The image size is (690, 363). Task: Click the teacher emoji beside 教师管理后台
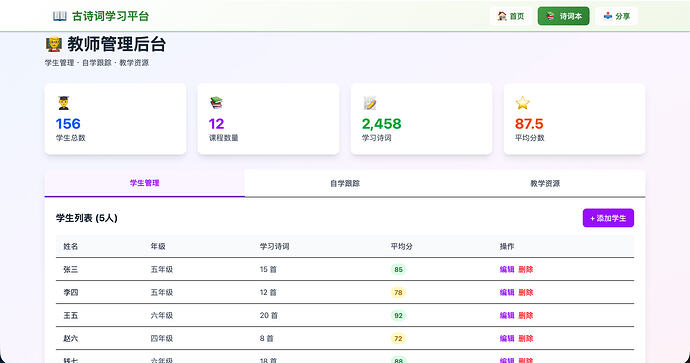54,44
